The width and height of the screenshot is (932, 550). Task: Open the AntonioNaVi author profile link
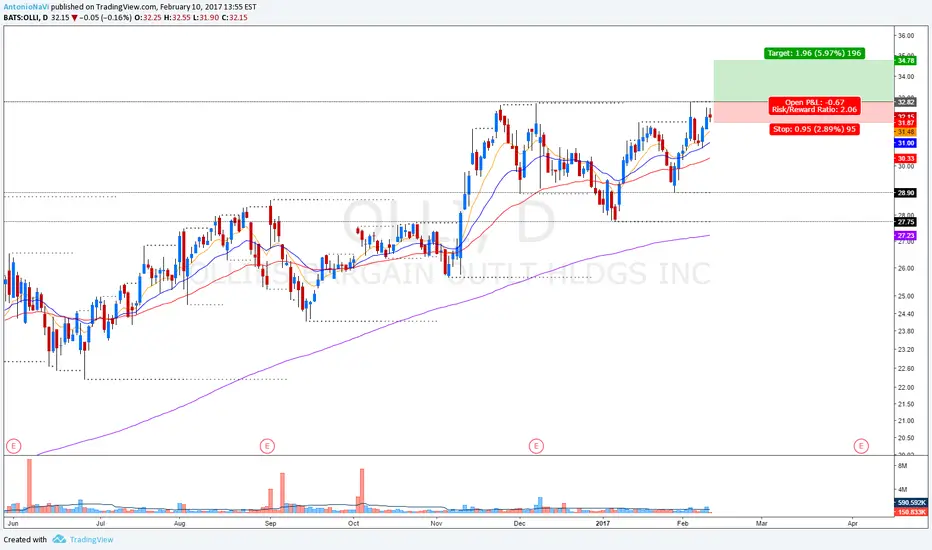coord(26,7)
